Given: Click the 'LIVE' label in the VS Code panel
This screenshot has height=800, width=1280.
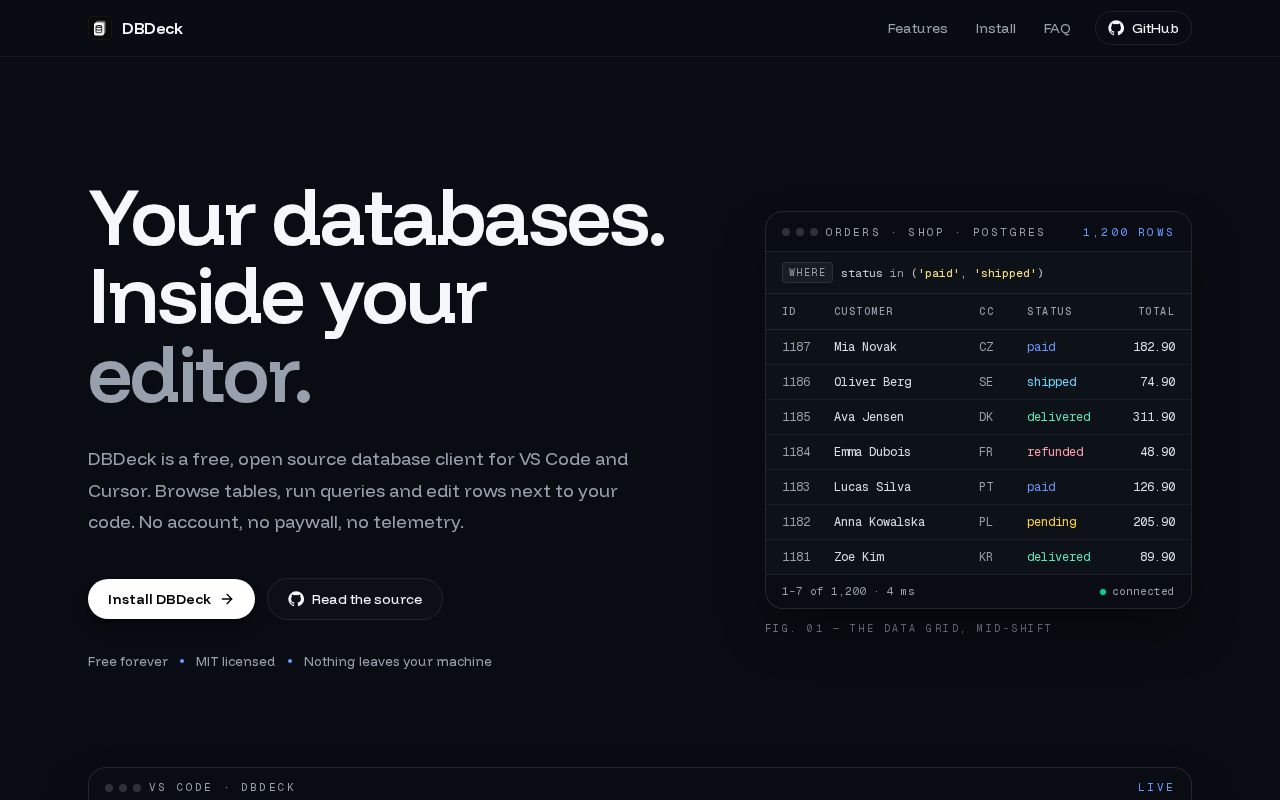Looking at the screenshot, I should click(1156, 787).
